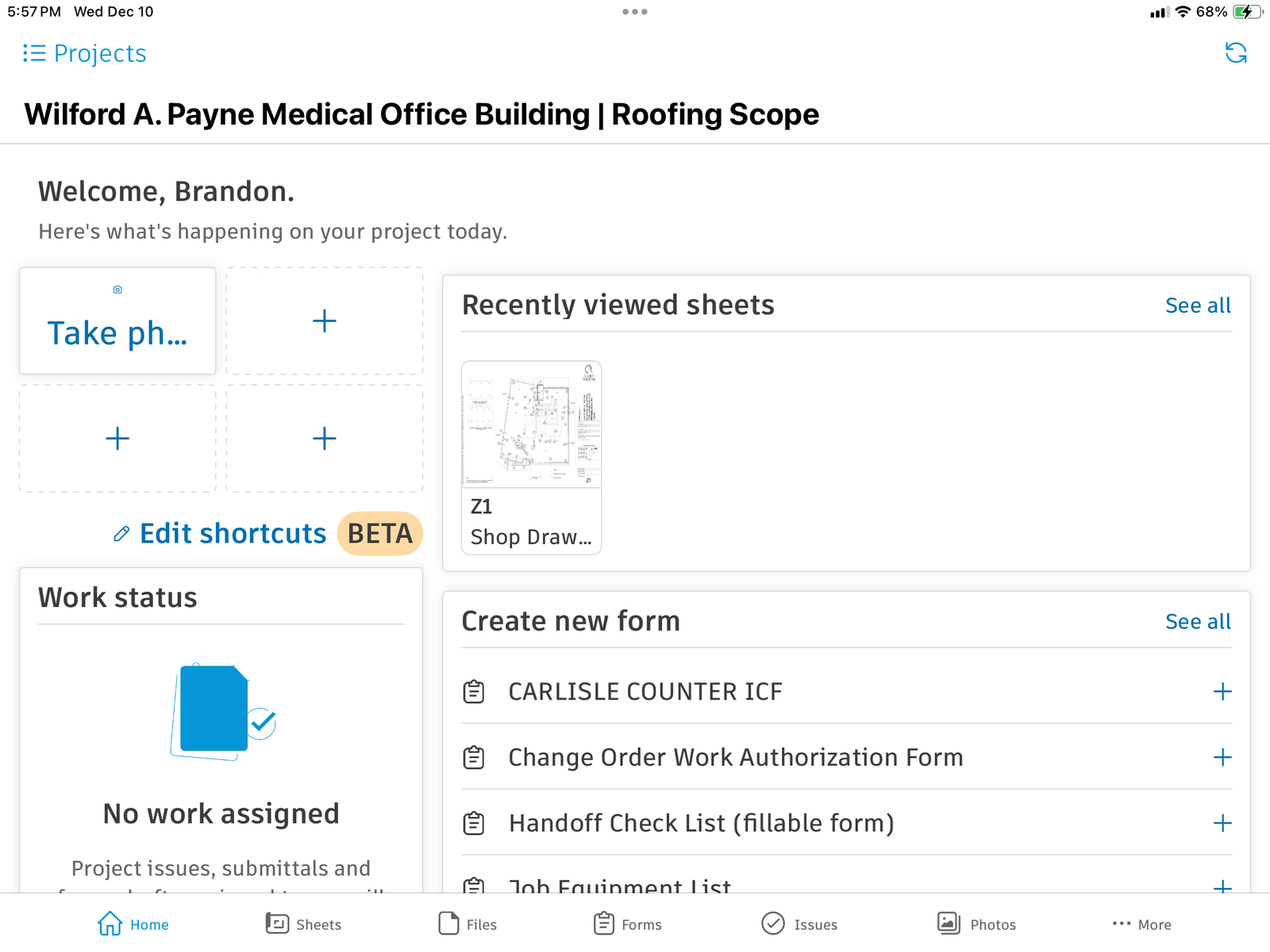Expand the More menu in bottom bar

point(1141,924)
